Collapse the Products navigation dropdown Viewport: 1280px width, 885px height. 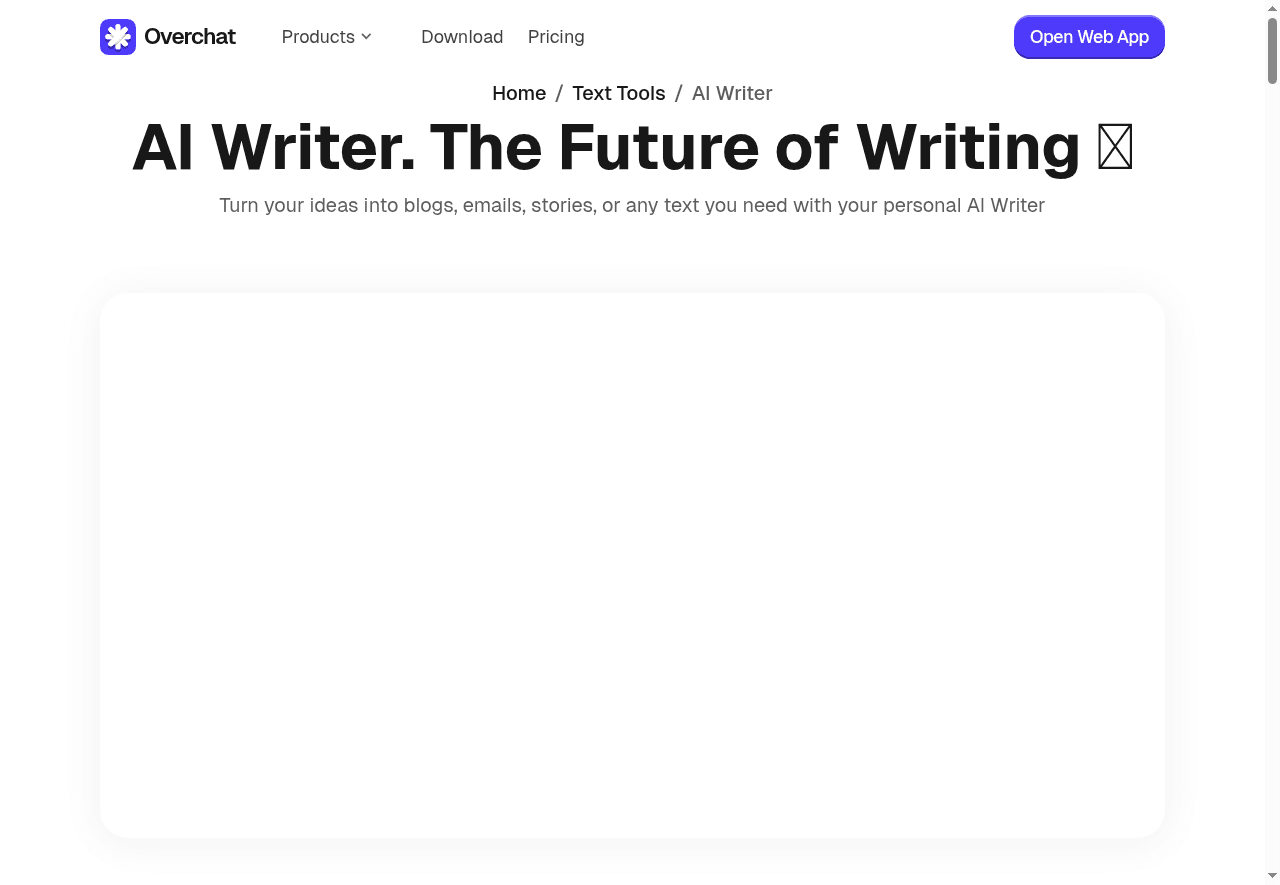point(326,37)
